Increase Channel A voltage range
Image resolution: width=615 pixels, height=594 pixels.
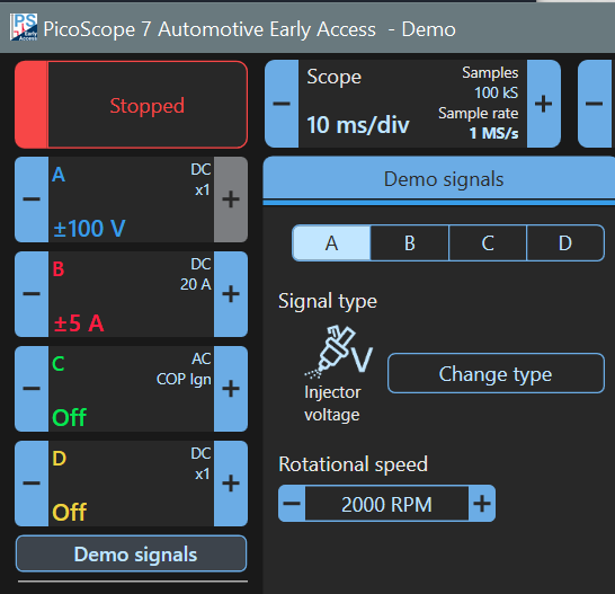pos(231,199)
